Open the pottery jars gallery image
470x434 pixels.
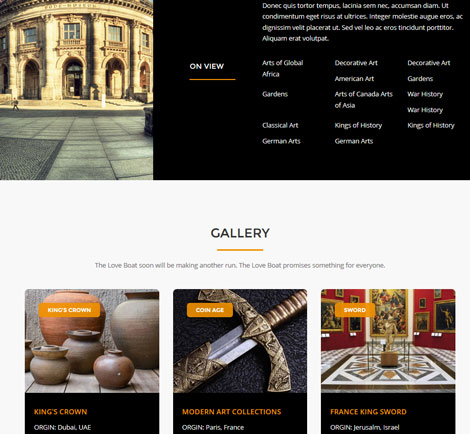pyautogui.click(x=92, y=341)
